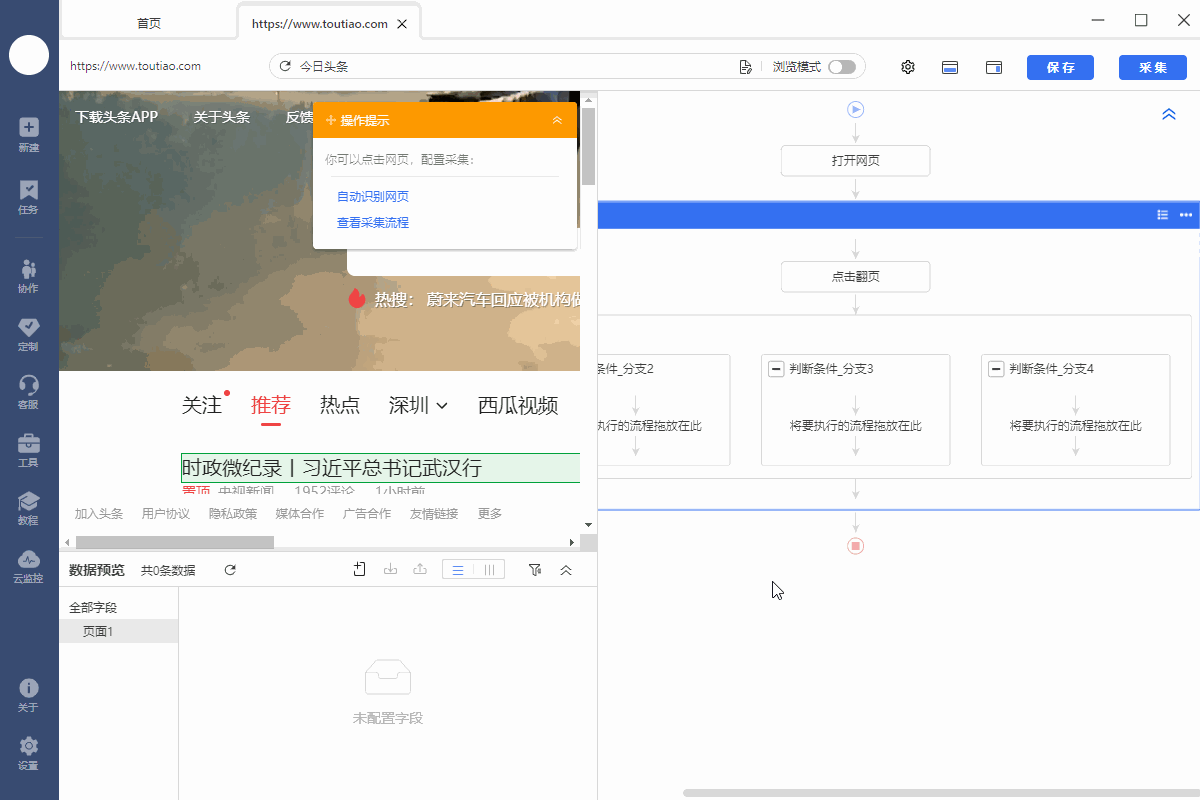Click the 自动识别网页 link
The height and width of the screenshot is (800, 1200).
(373, 197)
